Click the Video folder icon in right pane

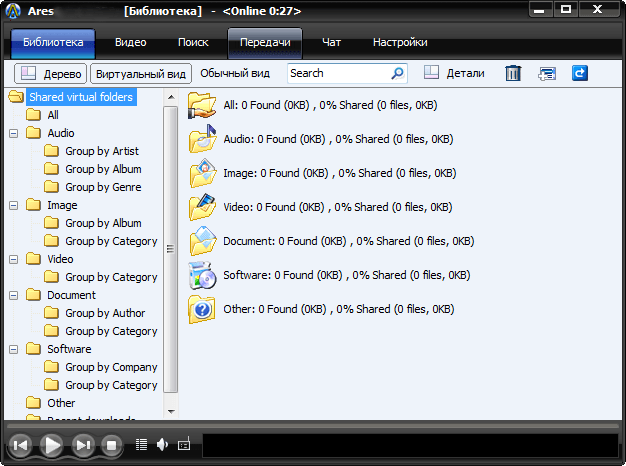[x=202, y=207]
